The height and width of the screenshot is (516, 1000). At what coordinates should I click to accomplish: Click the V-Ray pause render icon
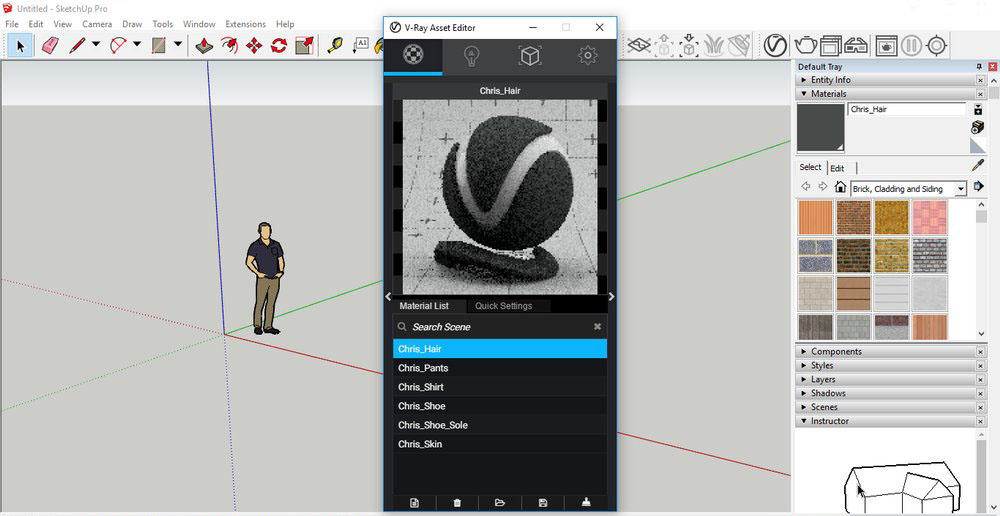point(911,45)
